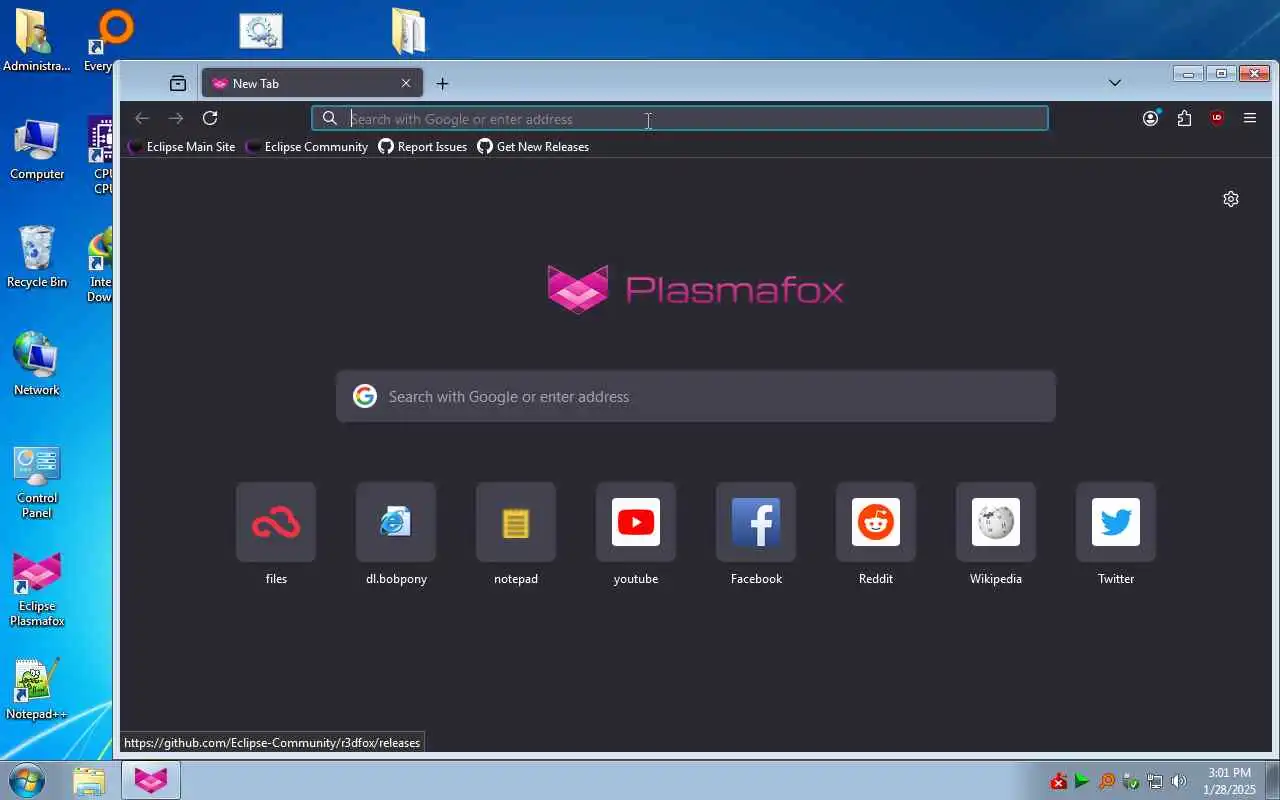Viewport: 1280px width, 800px height.
Task: Click the browser Reload button
Action: [x=210, y=118]
